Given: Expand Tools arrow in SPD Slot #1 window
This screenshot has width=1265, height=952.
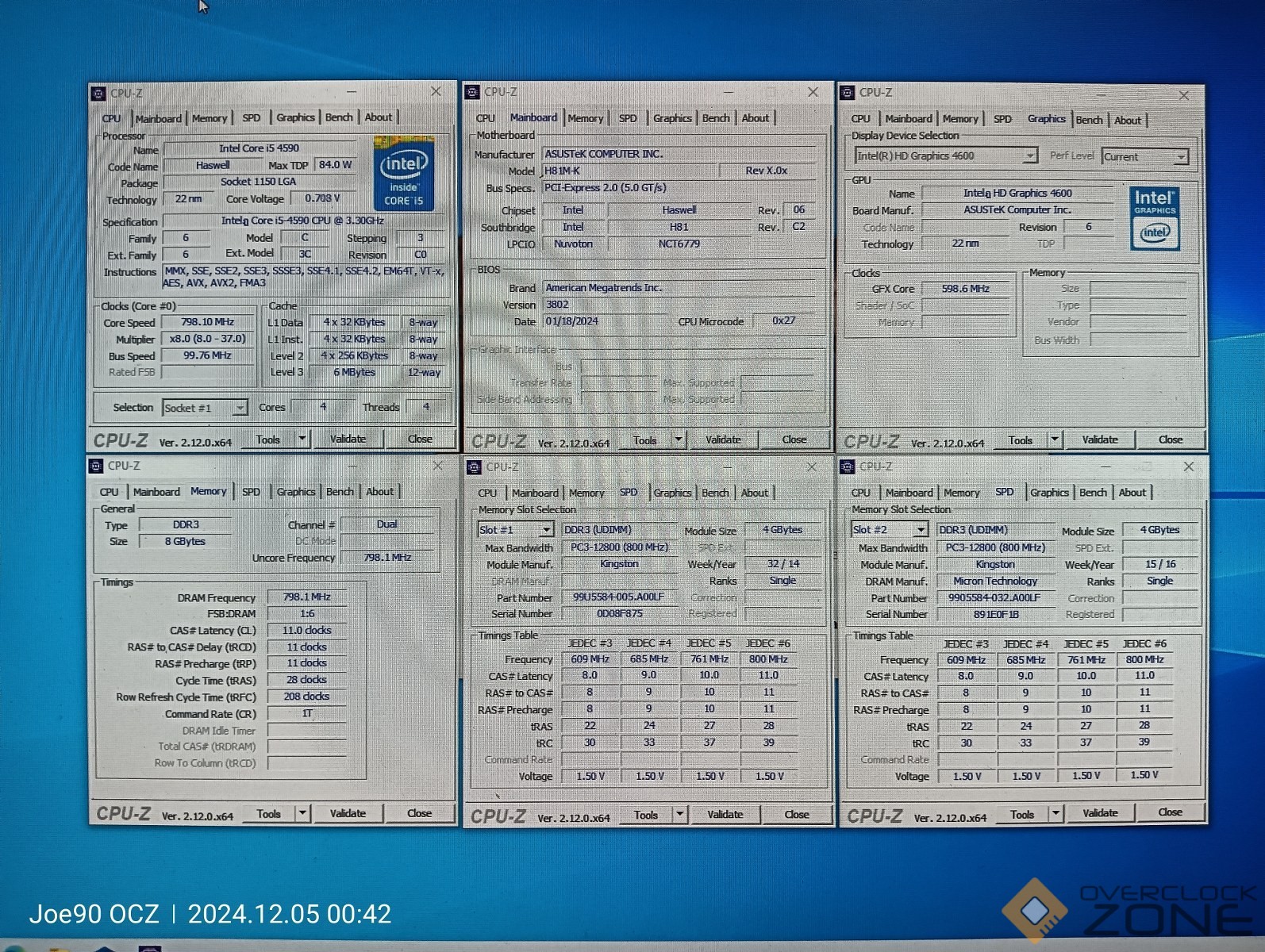Looking at the screenshot, I should click(680, 814).
